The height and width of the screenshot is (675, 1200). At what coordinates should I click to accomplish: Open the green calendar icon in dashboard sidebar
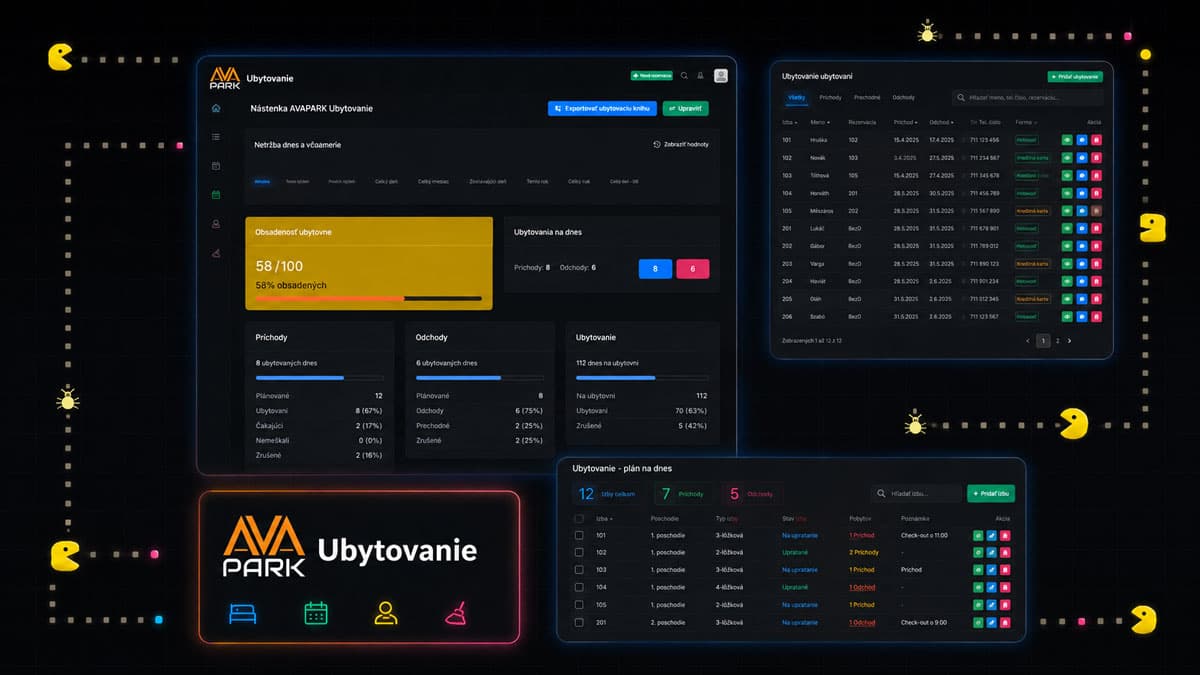click(x=216, y=195)
